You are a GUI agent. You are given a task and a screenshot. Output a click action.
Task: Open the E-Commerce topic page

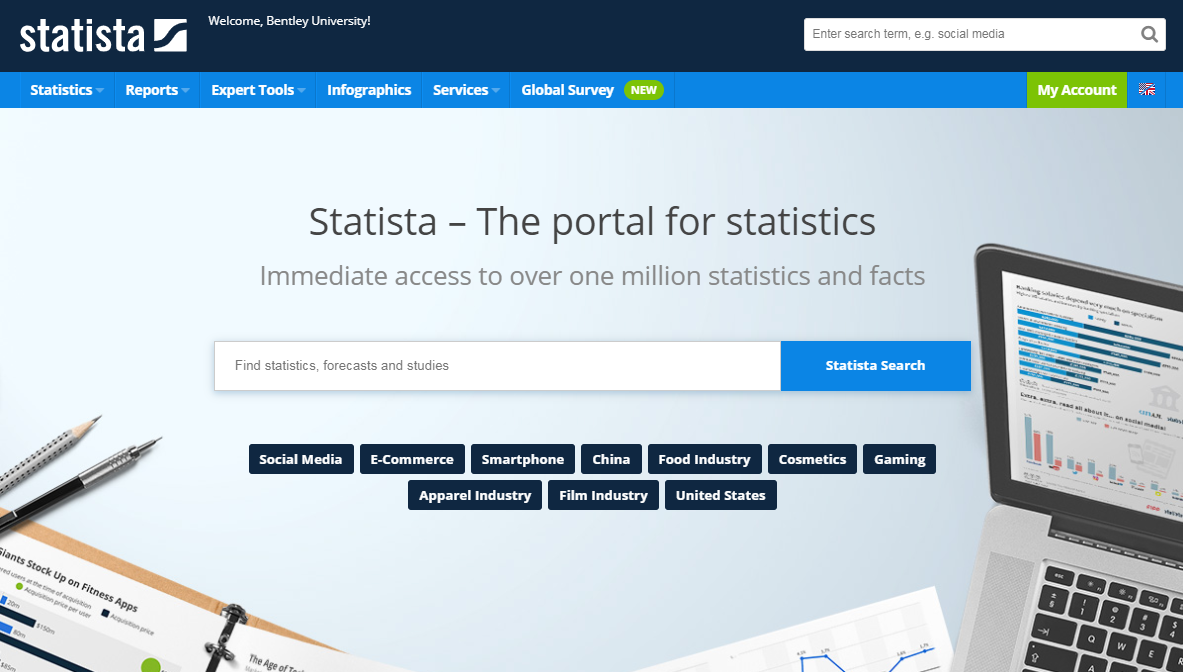pos(412,459)
